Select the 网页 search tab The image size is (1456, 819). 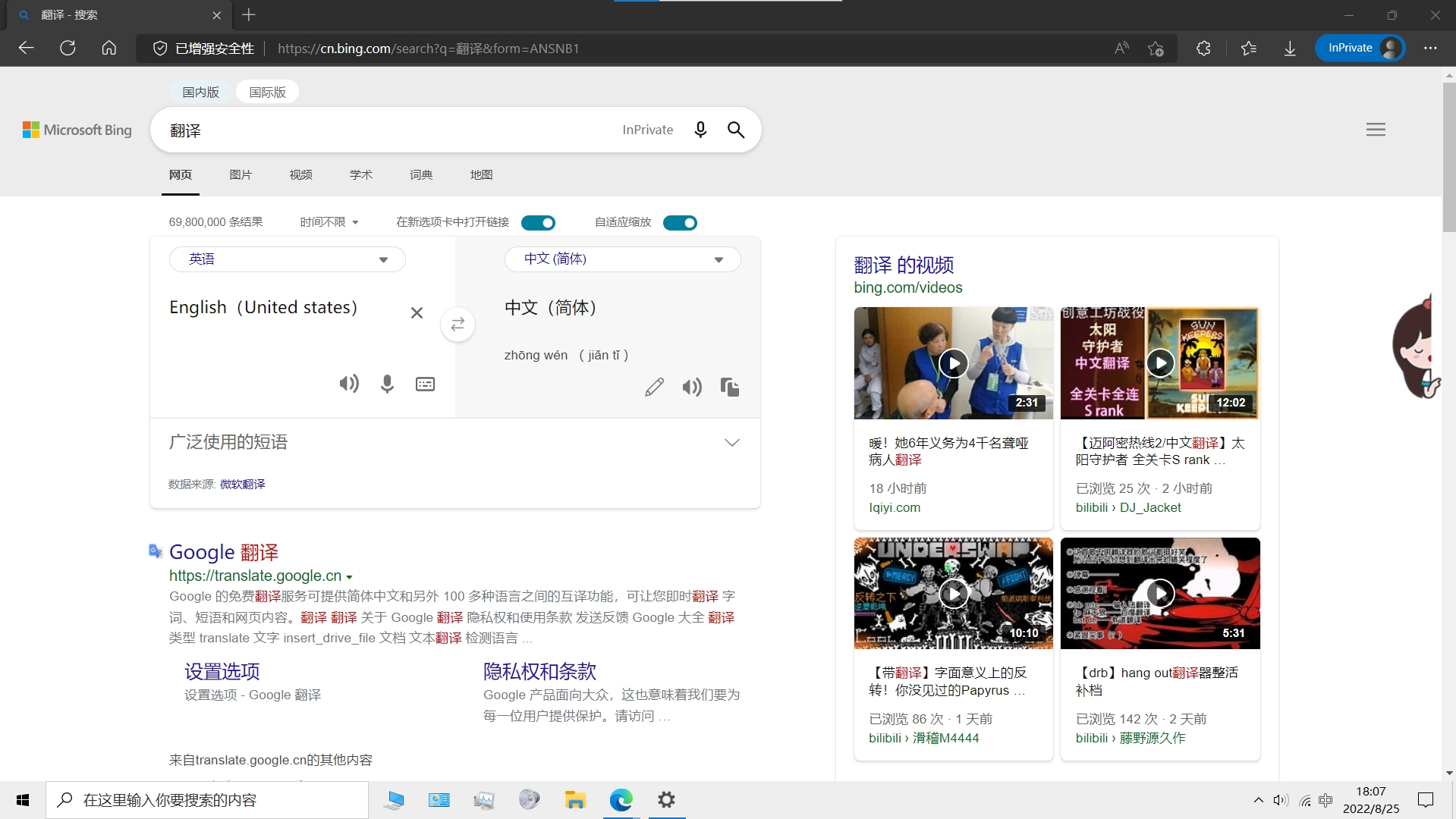tap(181, 174)
